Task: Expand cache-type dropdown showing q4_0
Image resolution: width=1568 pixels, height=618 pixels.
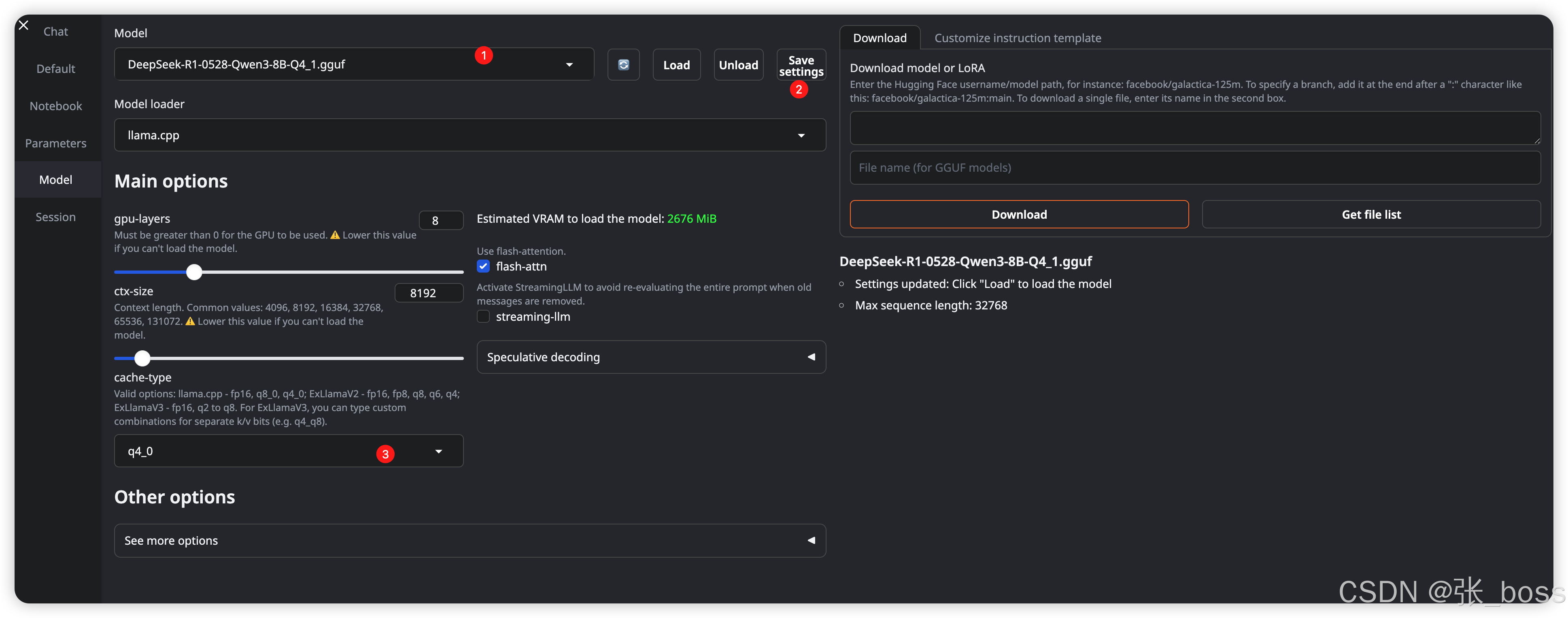Action: click(438, 451)
